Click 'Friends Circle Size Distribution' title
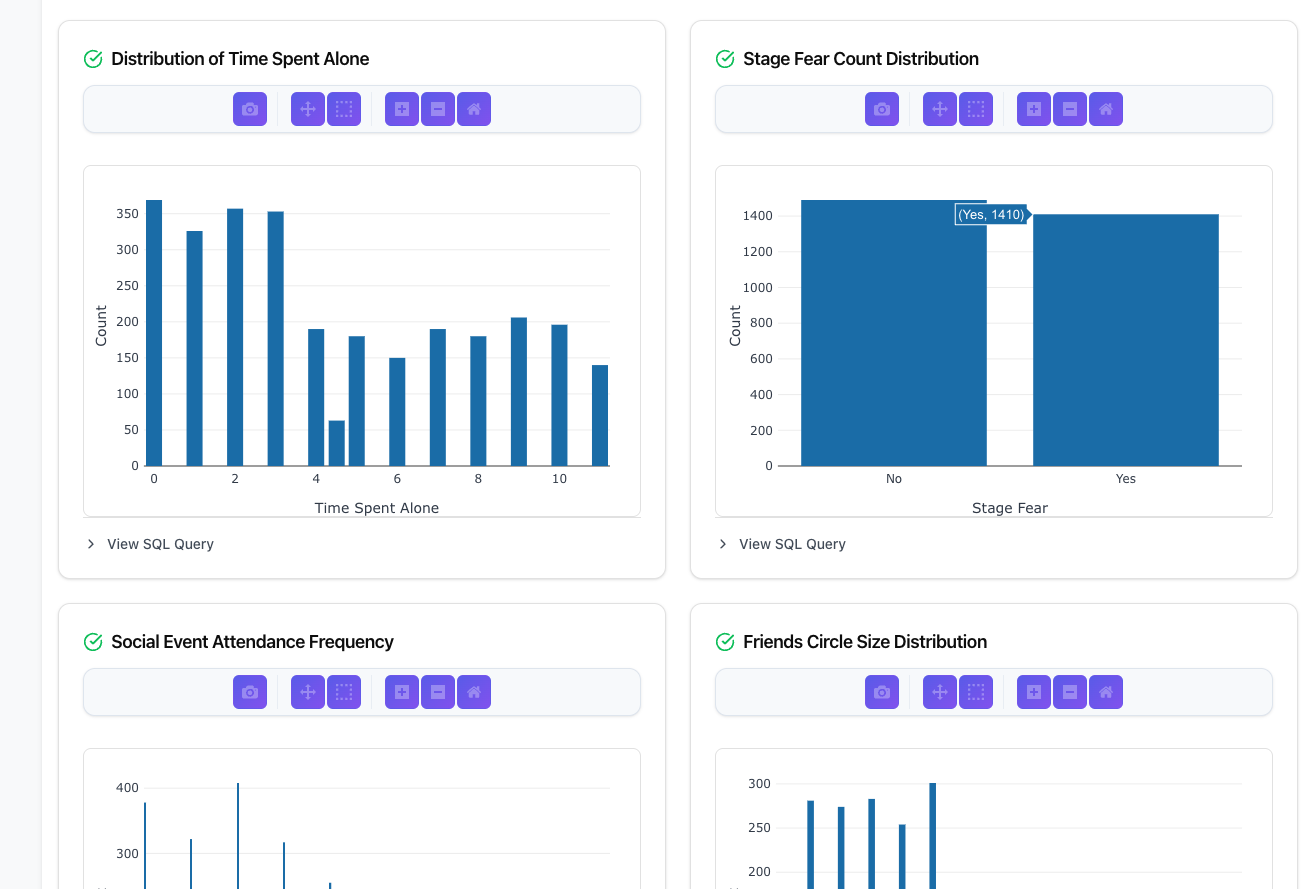This screenshot has height=889, width=1314. 865,642
